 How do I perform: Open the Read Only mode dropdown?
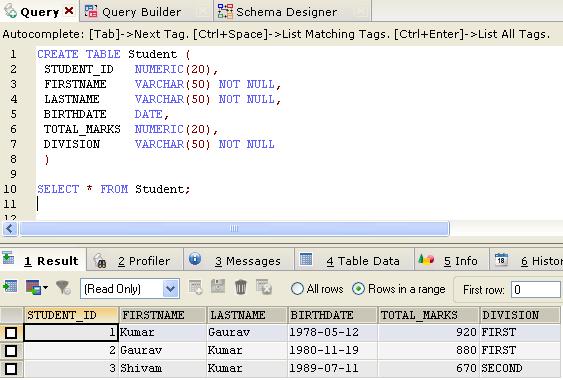tap(130, 288)
